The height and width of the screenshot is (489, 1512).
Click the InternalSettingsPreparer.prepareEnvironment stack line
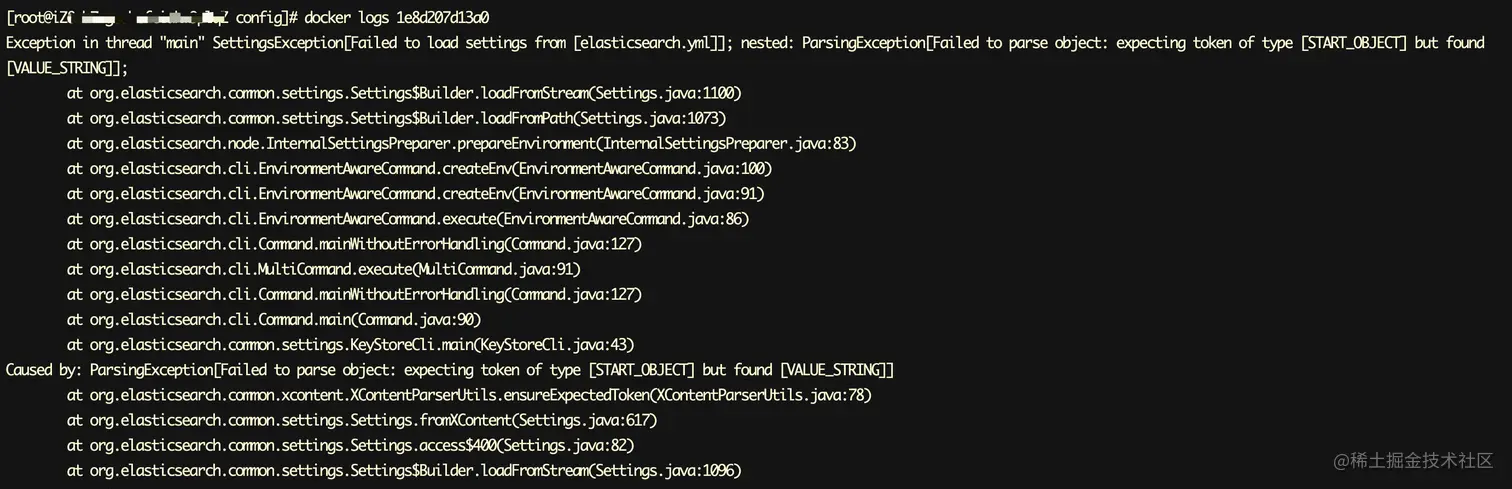click(x=462, y=144)
